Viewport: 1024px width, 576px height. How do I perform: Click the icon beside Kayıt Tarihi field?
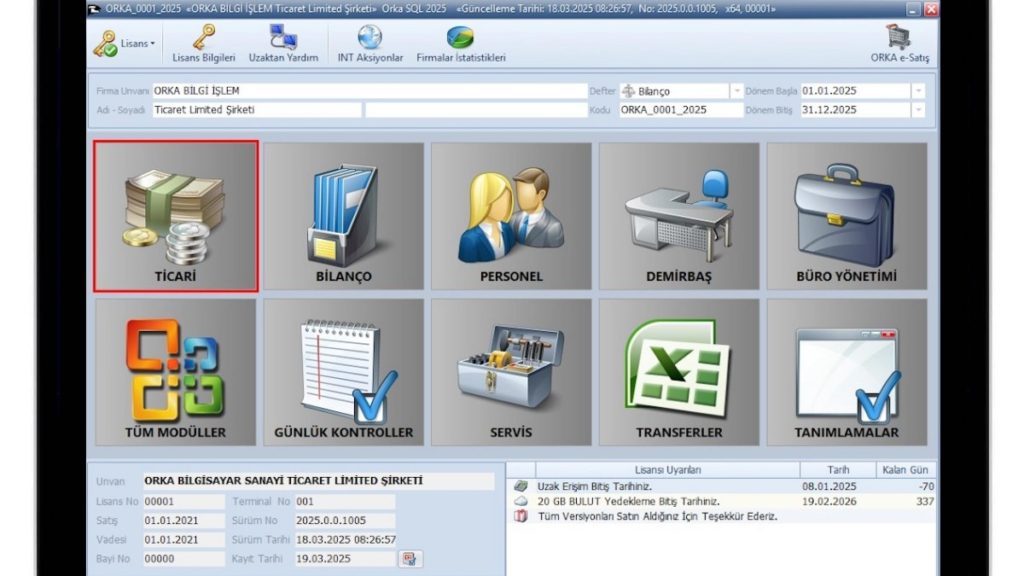409,559
